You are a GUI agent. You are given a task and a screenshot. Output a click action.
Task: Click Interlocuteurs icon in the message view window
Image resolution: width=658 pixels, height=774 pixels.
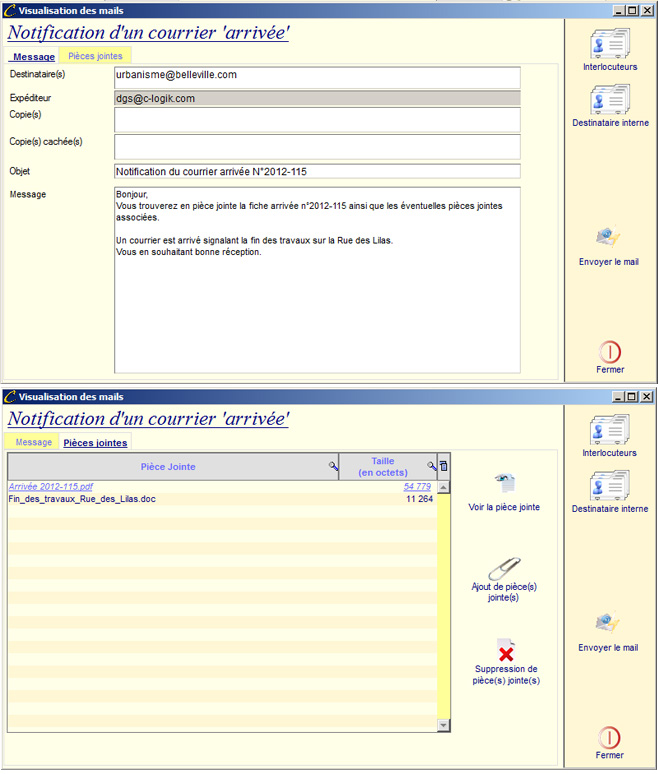click(x=609, y=45)
